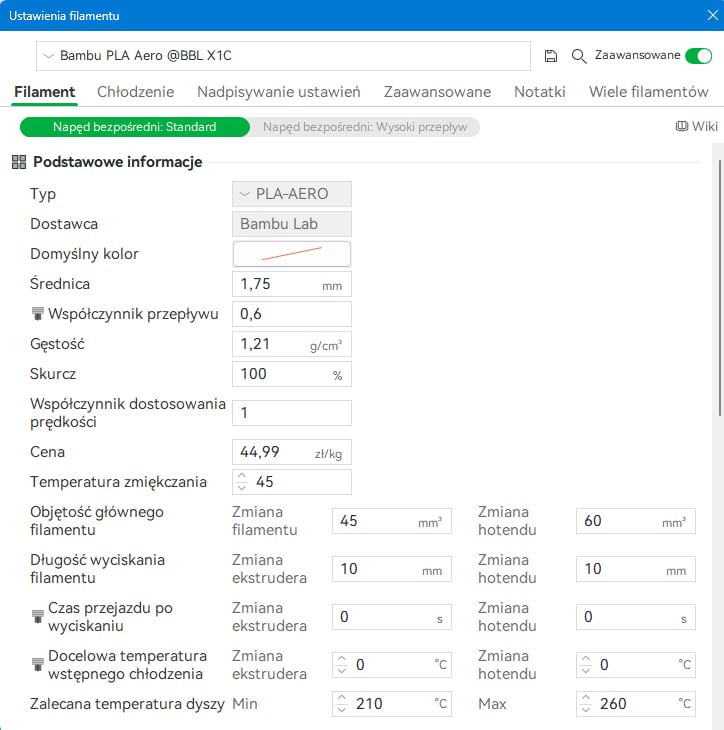This screenshot has height=730, width=724.
Task: Go to the Wiele filamentów tab
Action: click(x=649, y=92)
